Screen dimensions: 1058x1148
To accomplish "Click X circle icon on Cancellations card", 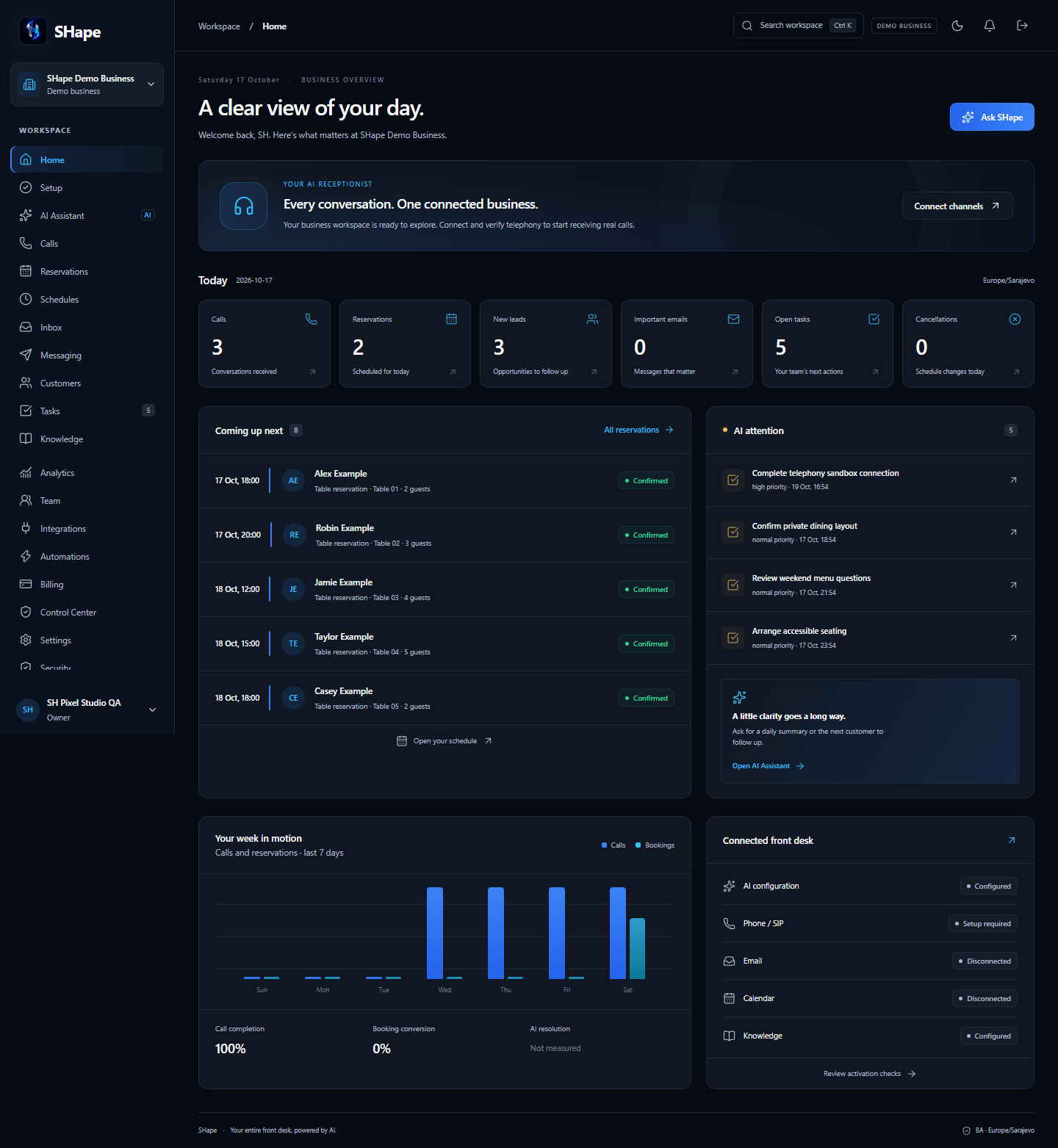I will click(1015, 319).
